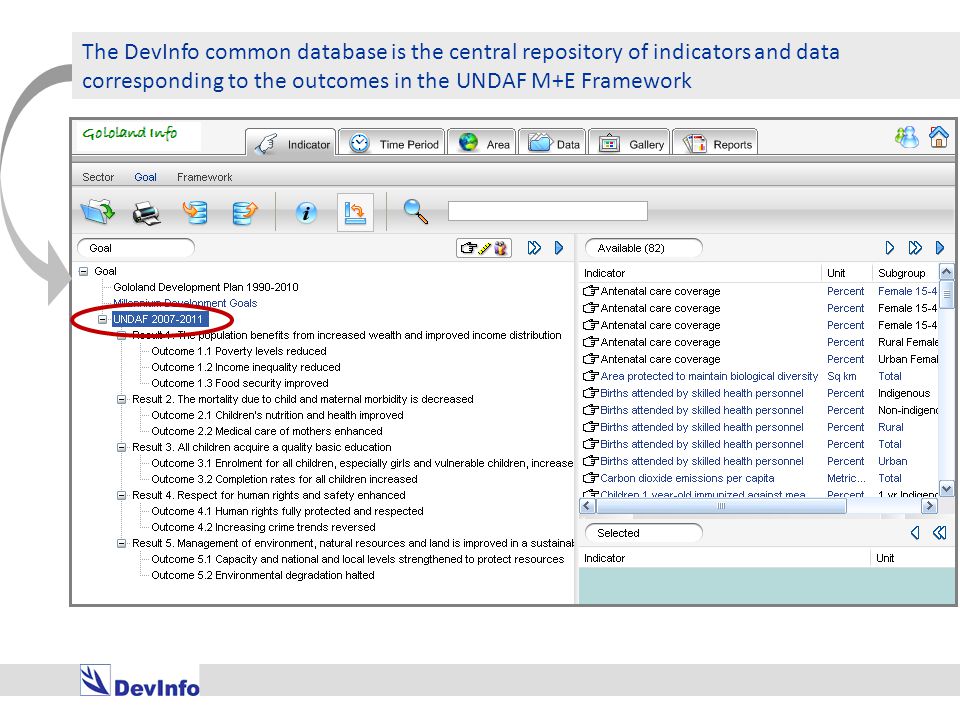
Task: Select the Sector classification
Action: coord(98,177)
